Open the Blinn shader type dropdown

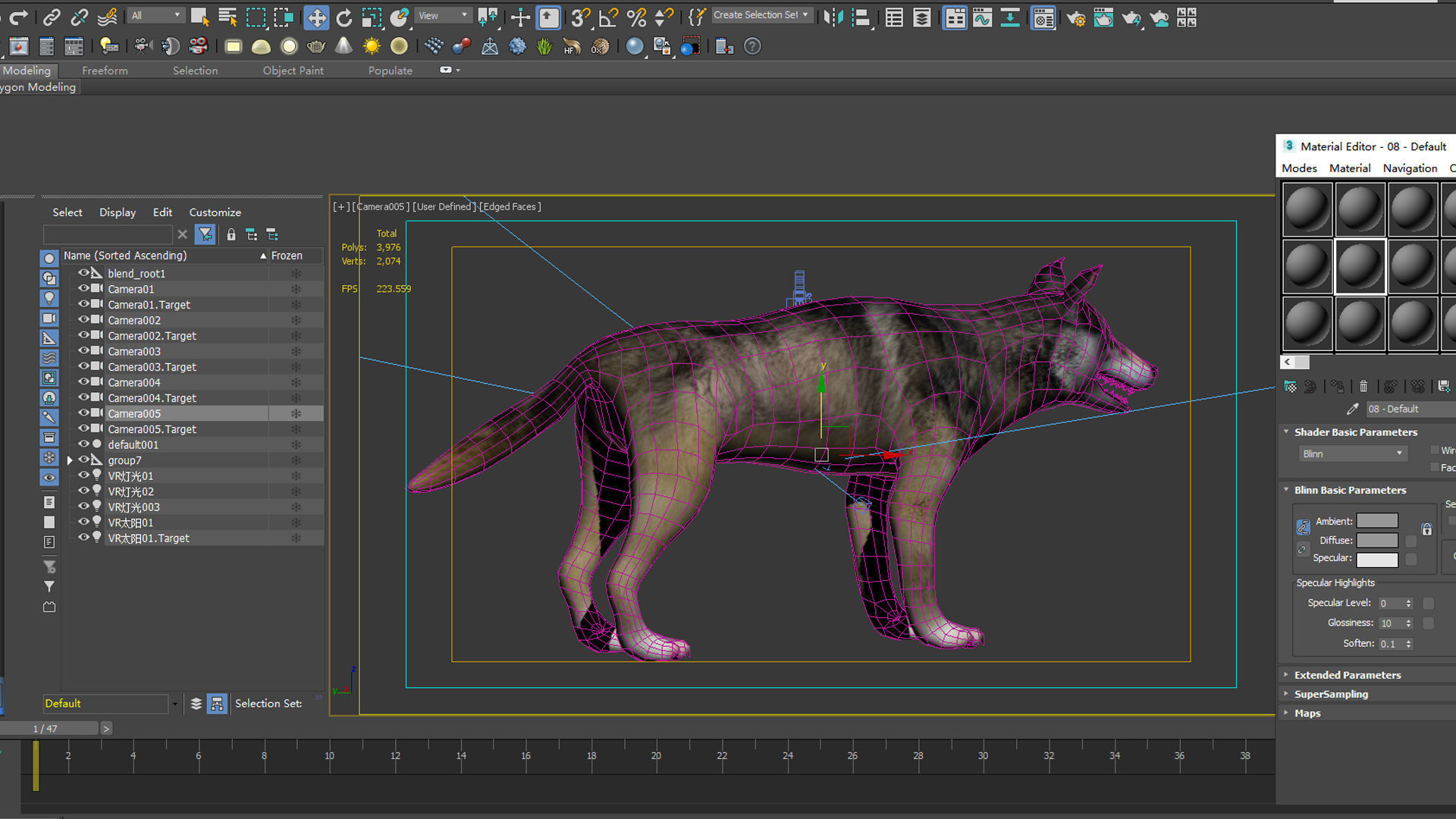click(1353, 453)
